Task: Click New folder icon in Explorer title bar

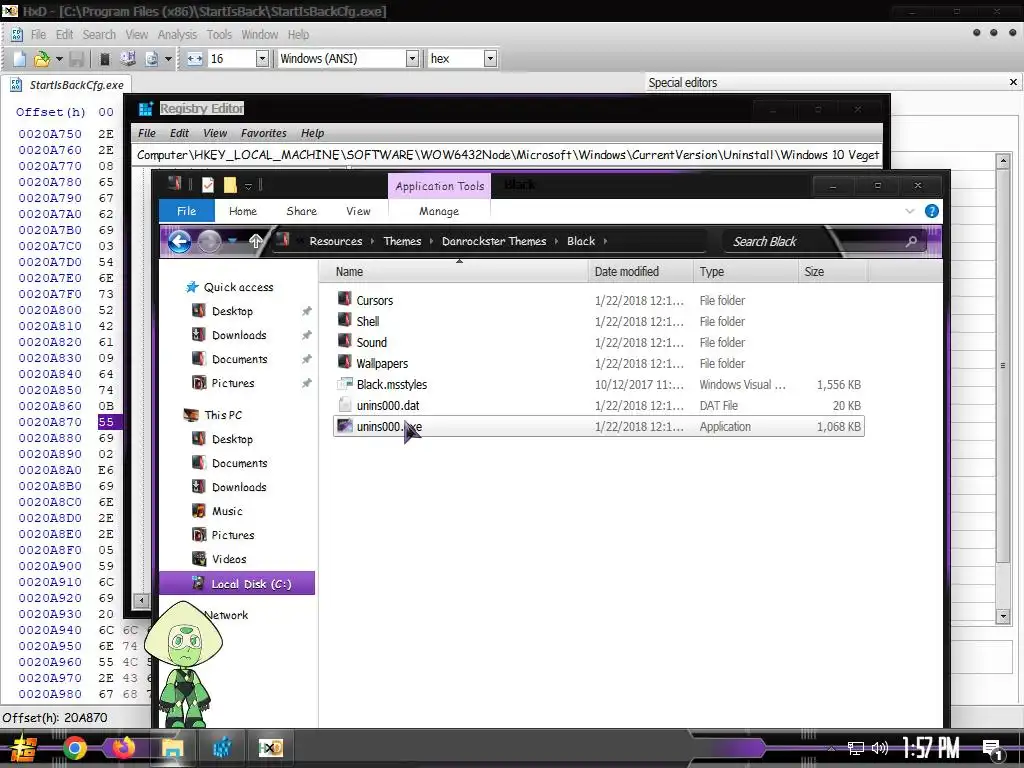Action: 230,185
